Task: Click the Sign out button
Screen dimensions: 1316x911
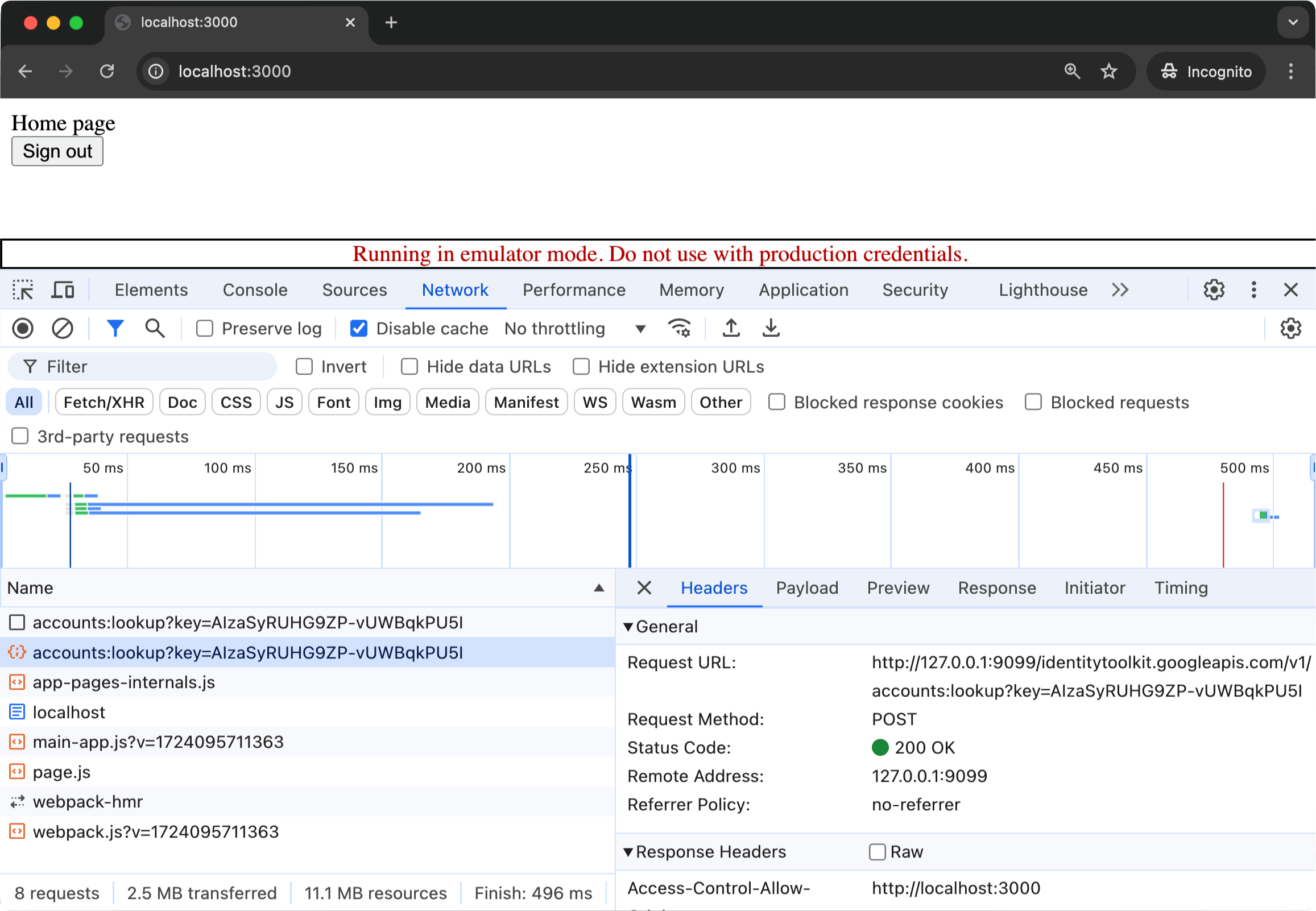Action: tap(57, 151)
